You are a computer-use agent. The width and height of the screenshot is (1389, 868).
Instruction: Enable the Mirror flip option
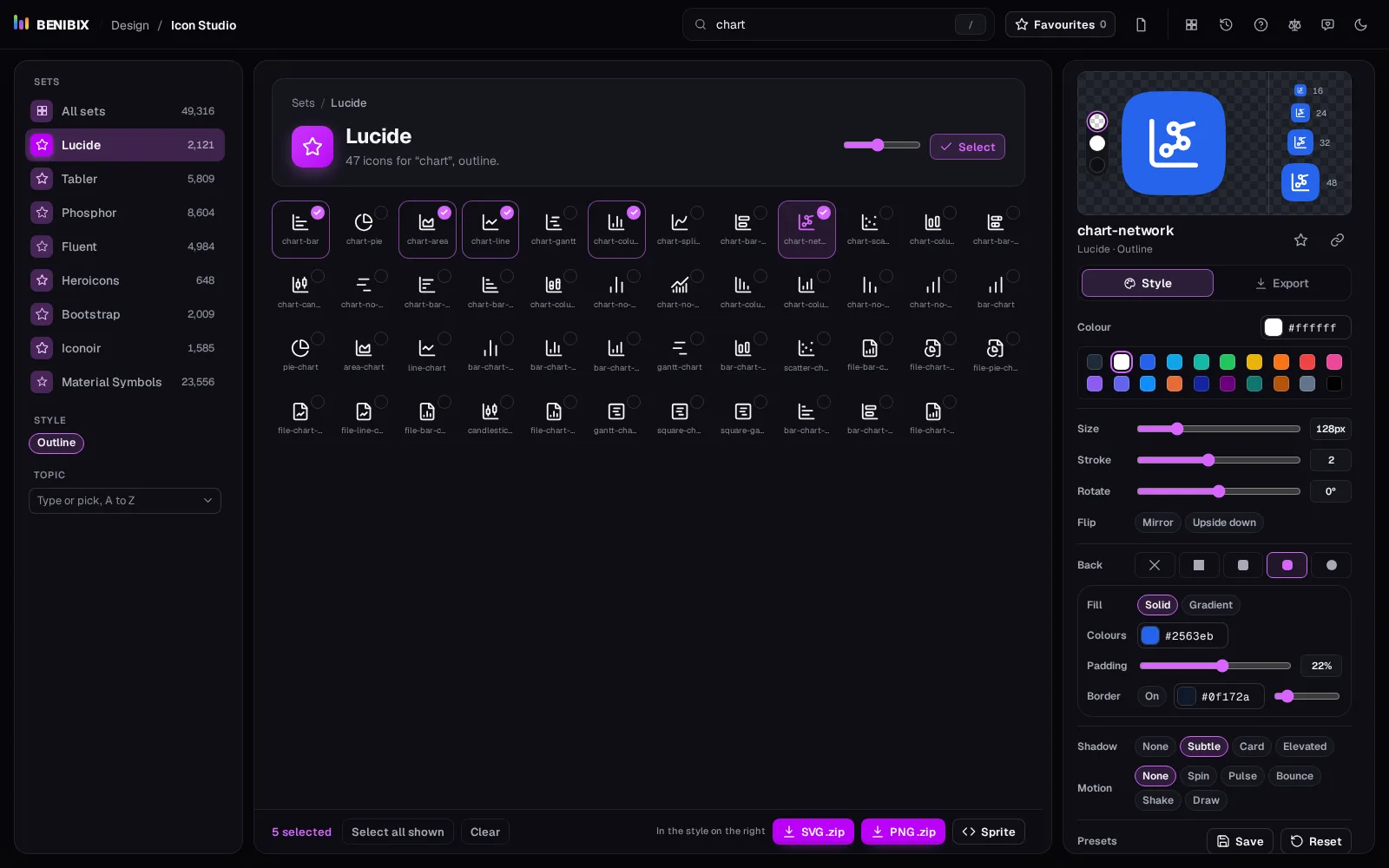(1157, 523)
